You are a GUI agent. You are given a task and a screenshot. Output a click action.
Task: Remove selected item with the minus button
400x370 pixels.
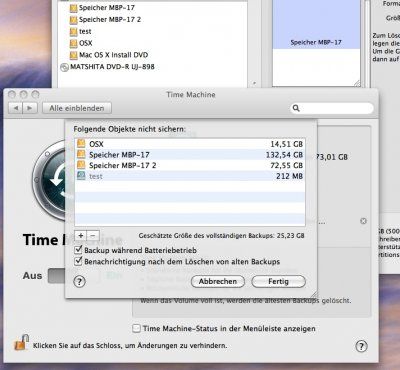[93, 236]
